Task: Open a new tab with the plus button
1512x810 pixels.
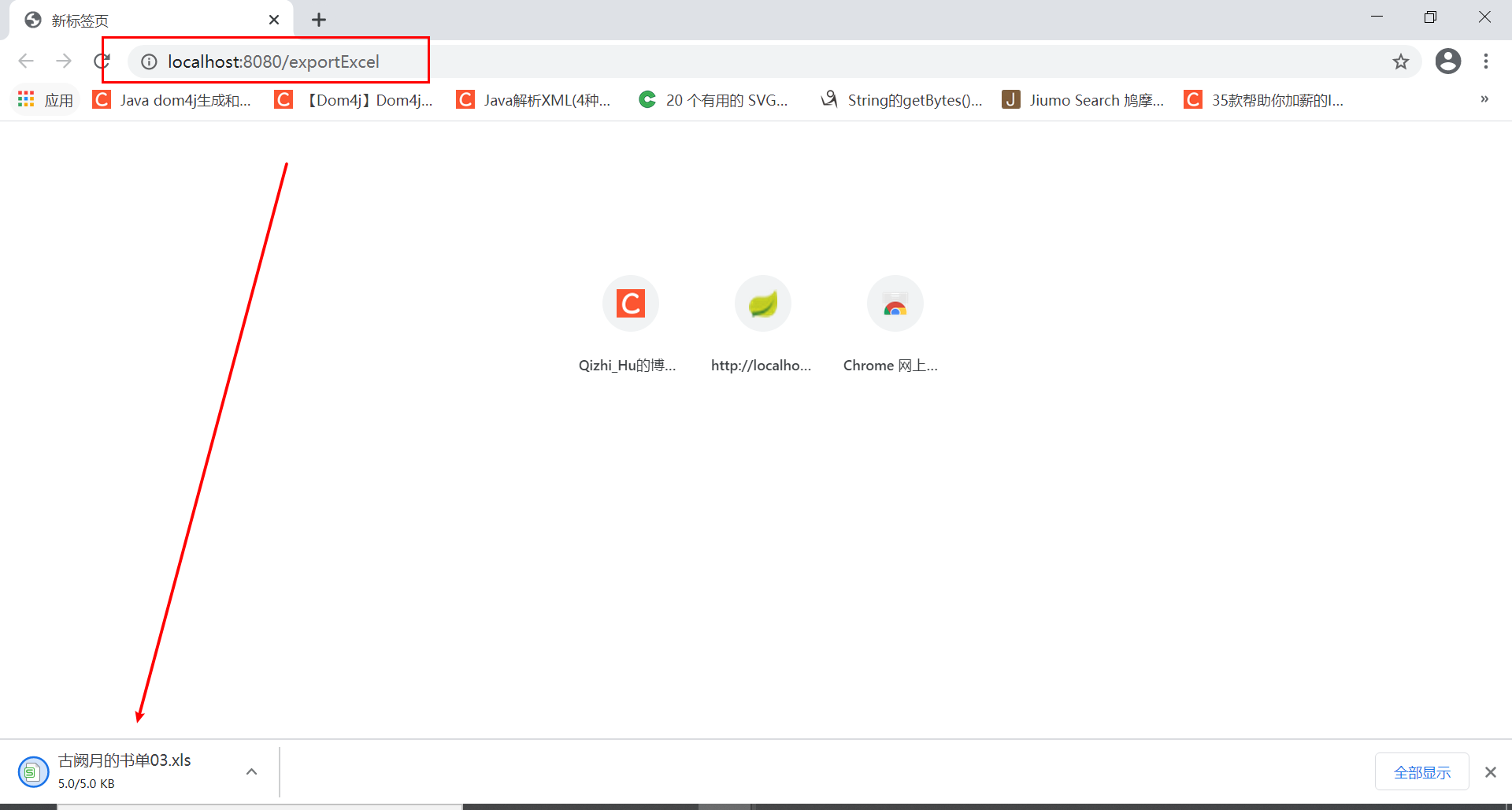Action: tap(318, 19)
